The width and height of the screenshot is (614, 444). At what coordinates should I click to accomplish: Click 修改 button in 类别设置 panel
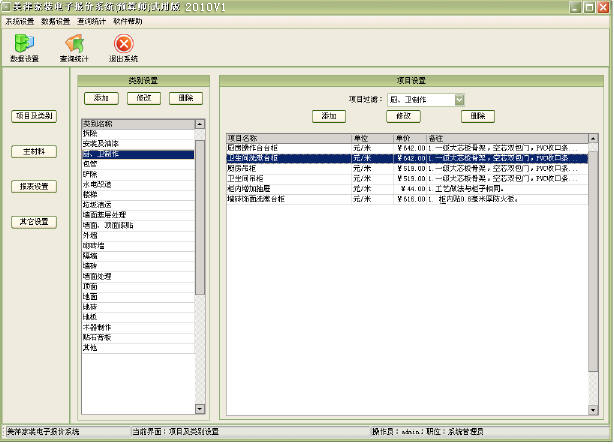tap(141, 98)
